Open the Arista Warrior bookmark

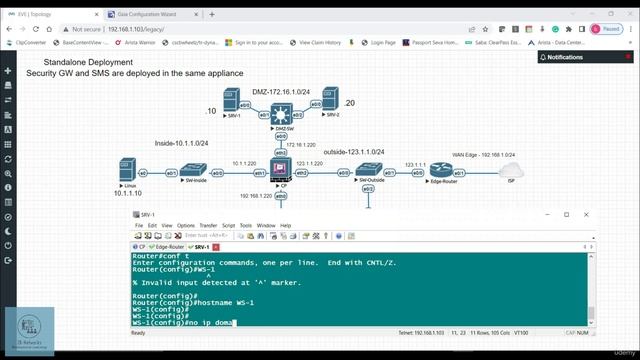pyautogui.click(x=136, y=42)
